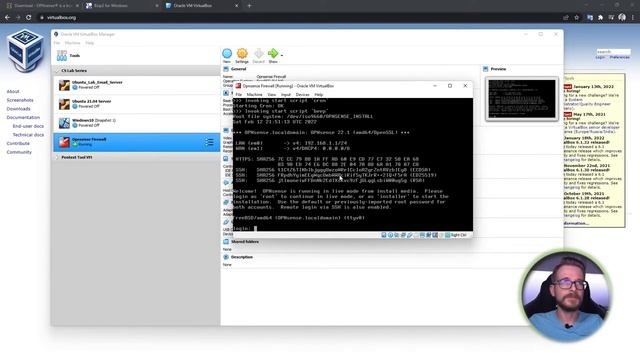Open machine tools menu icon on Opnsense row
The height and width of the screenshot is (360, 640).
point(209,142)
